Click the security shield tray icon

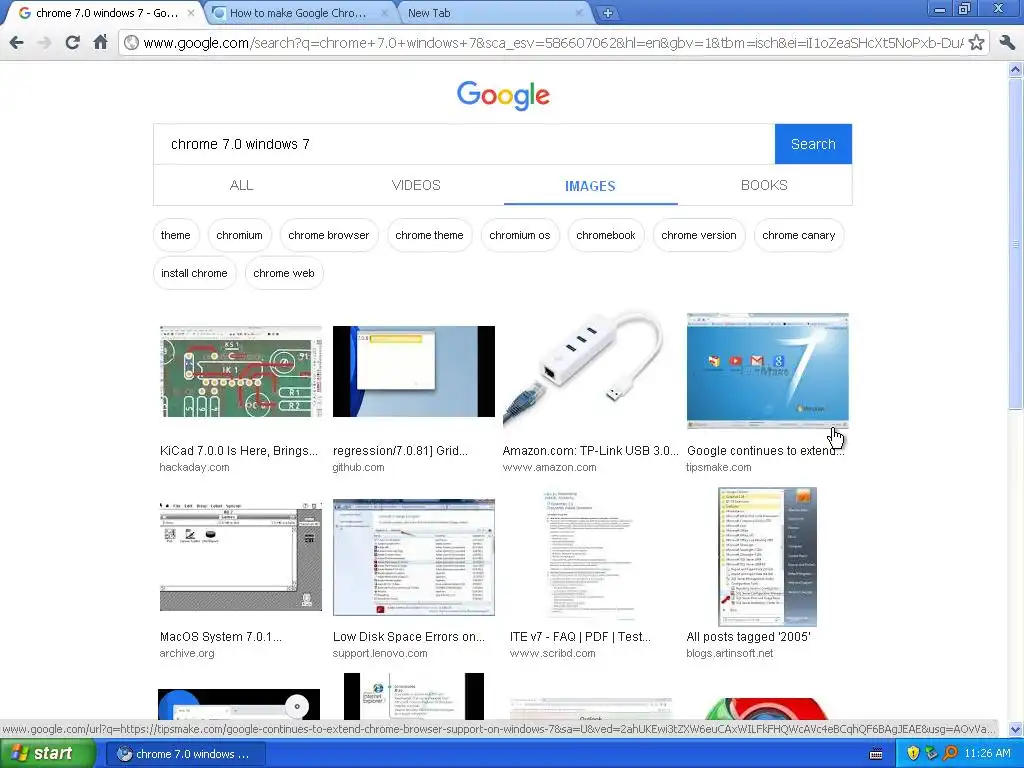(913, 754)
